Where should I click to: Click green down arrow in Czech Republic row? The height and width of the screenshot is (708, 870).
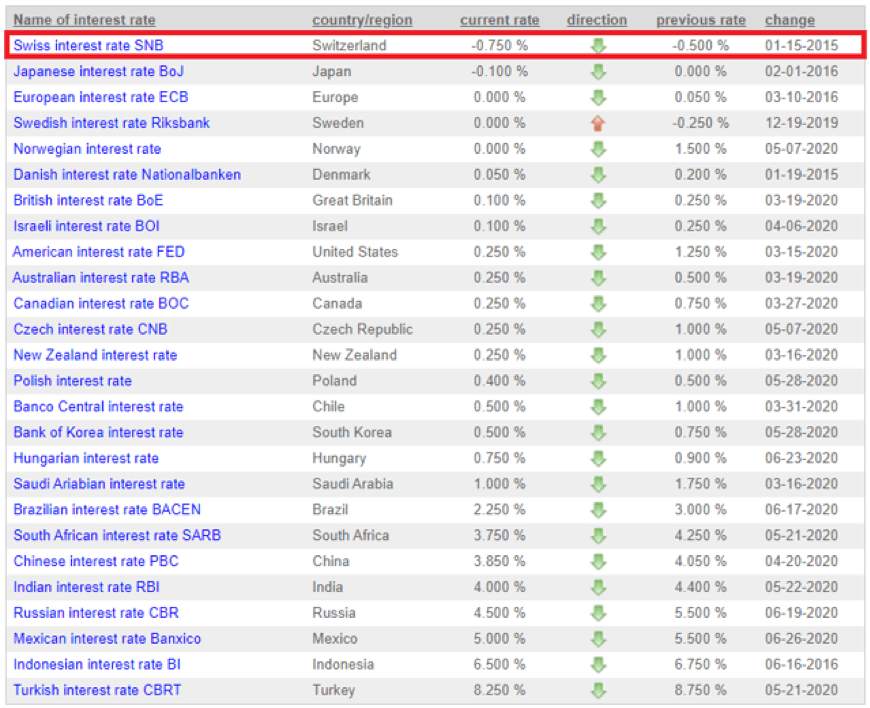tap(598, 330)
